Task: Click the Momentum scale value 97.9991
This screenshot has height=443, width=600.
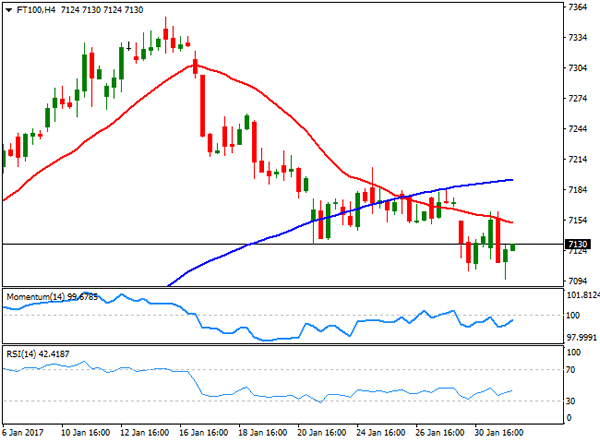Action: pyautogui.click(x=582, y=337)
